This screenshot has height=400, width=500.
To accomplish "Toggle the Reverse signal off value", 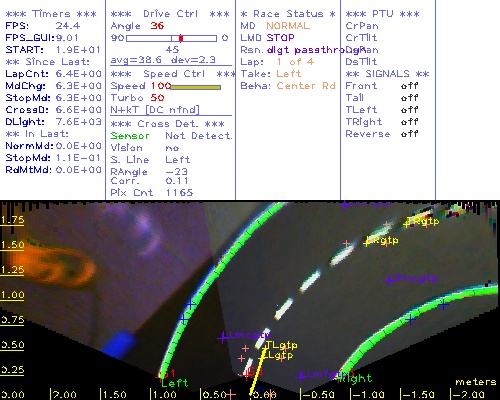I will click(410, 134).
